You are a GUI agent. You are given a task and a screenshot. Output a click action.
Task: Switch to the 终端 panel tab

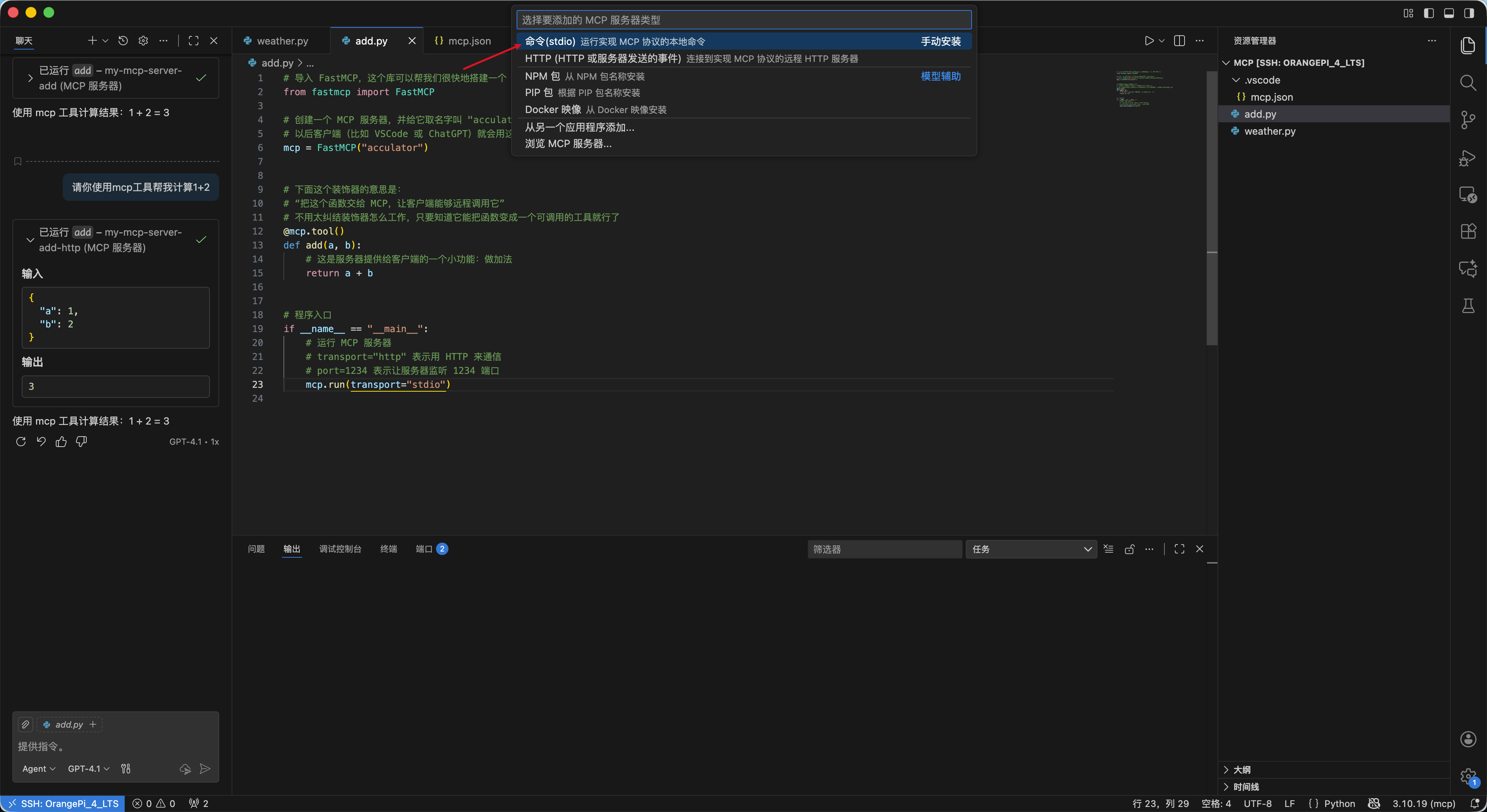(x=388, y=549)
